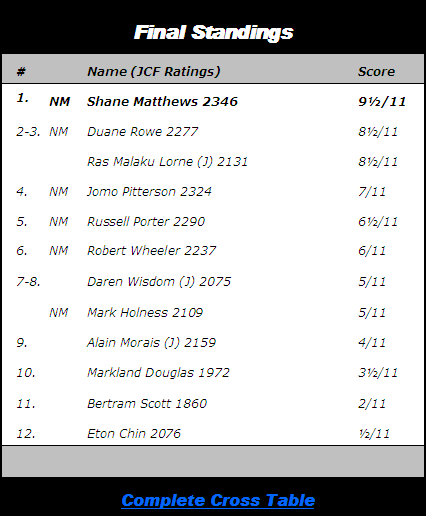This screenshot has width=427, height=517.
Task: Click Eton Chin's ½/11 score
Action: pyautogui.click(x=374, y=434)
